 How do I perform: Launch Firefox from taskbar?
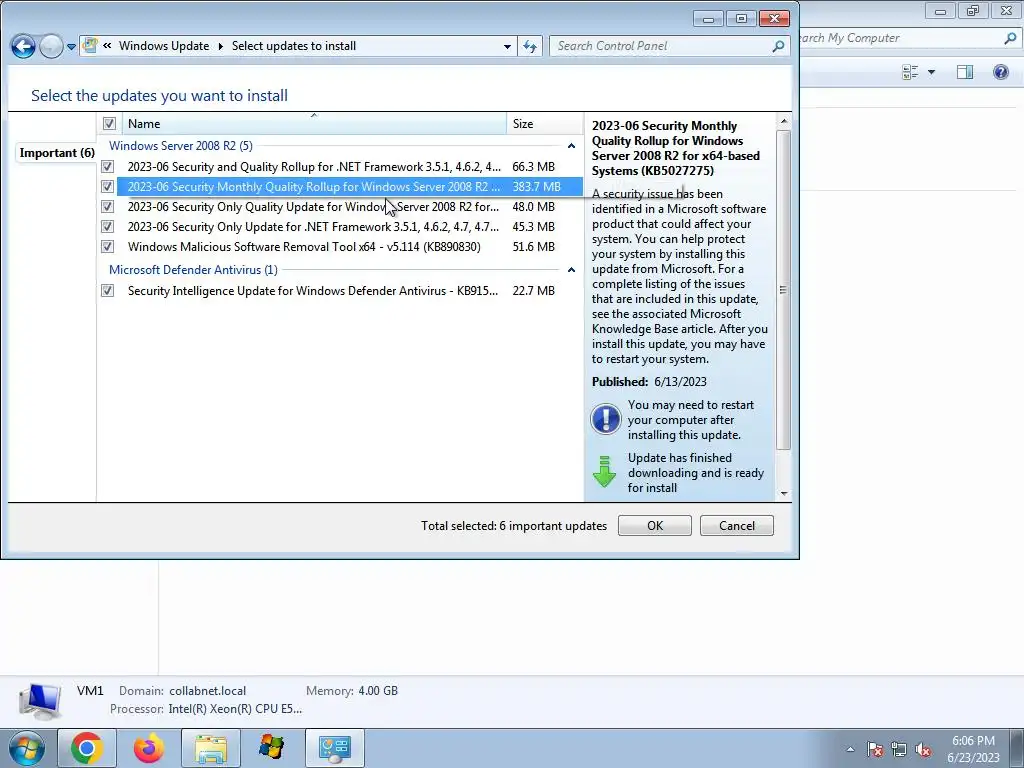149,748
